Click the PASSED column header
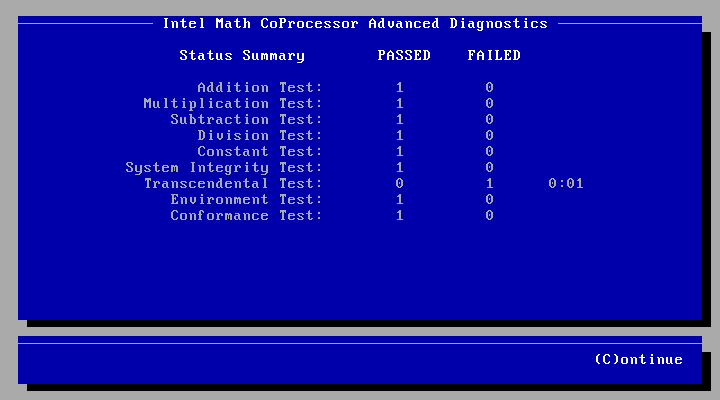Viewport: 720px width, 400px height. pyautogui.click(x=404, y=56)
